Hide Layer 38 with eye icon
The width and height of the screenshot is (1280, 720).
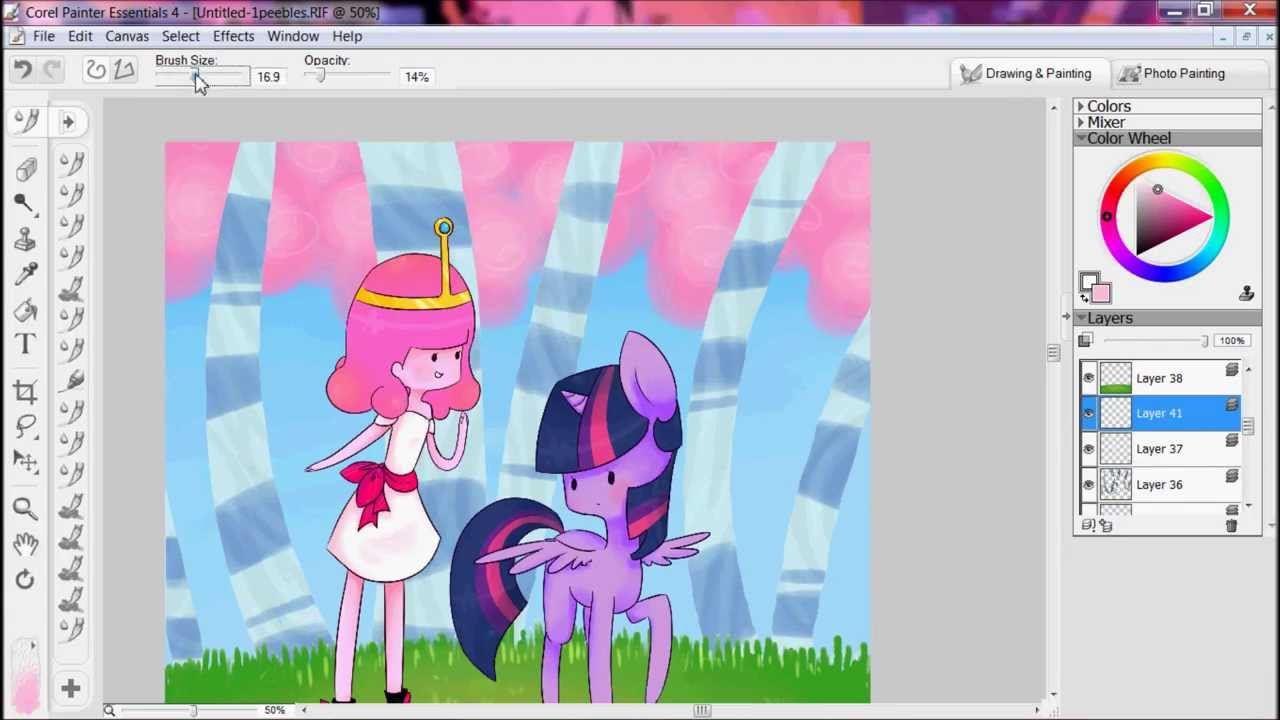(1088, 378)
